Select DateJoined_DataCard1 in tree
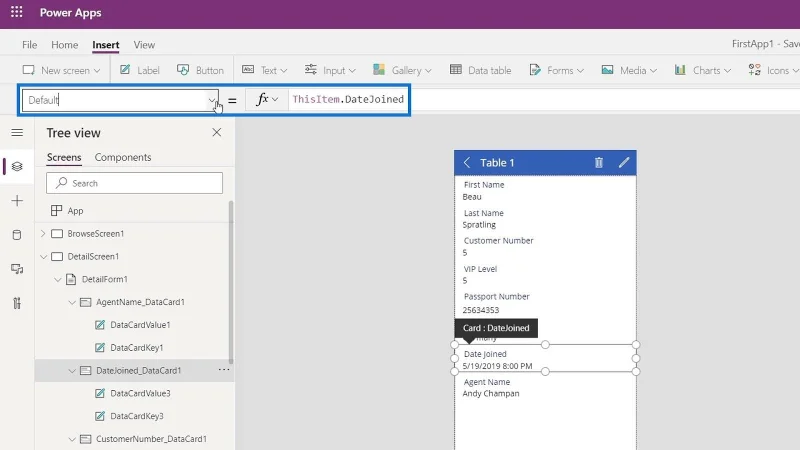This screenshot has width=800, height=450. (139, 370)
